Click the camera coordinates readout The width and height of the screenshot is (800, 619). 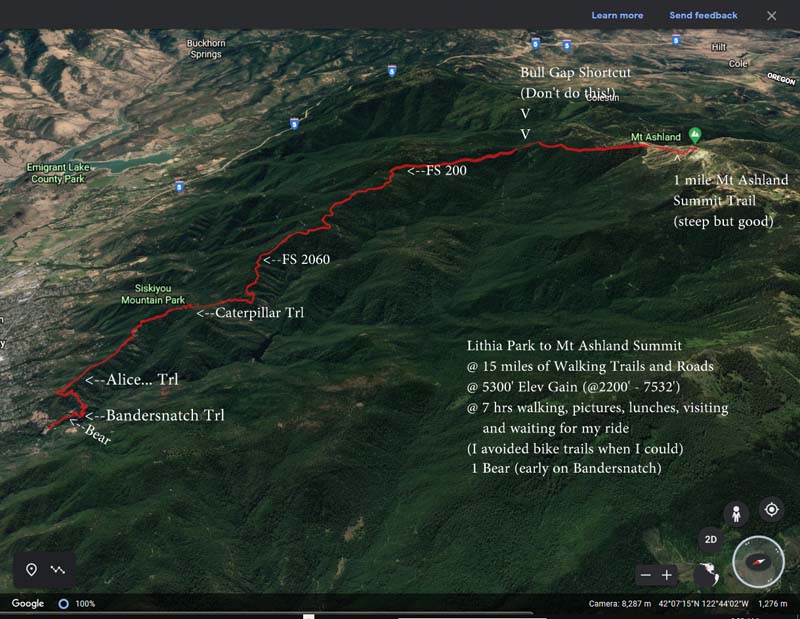pyautogui.click(x=704, y=604)
